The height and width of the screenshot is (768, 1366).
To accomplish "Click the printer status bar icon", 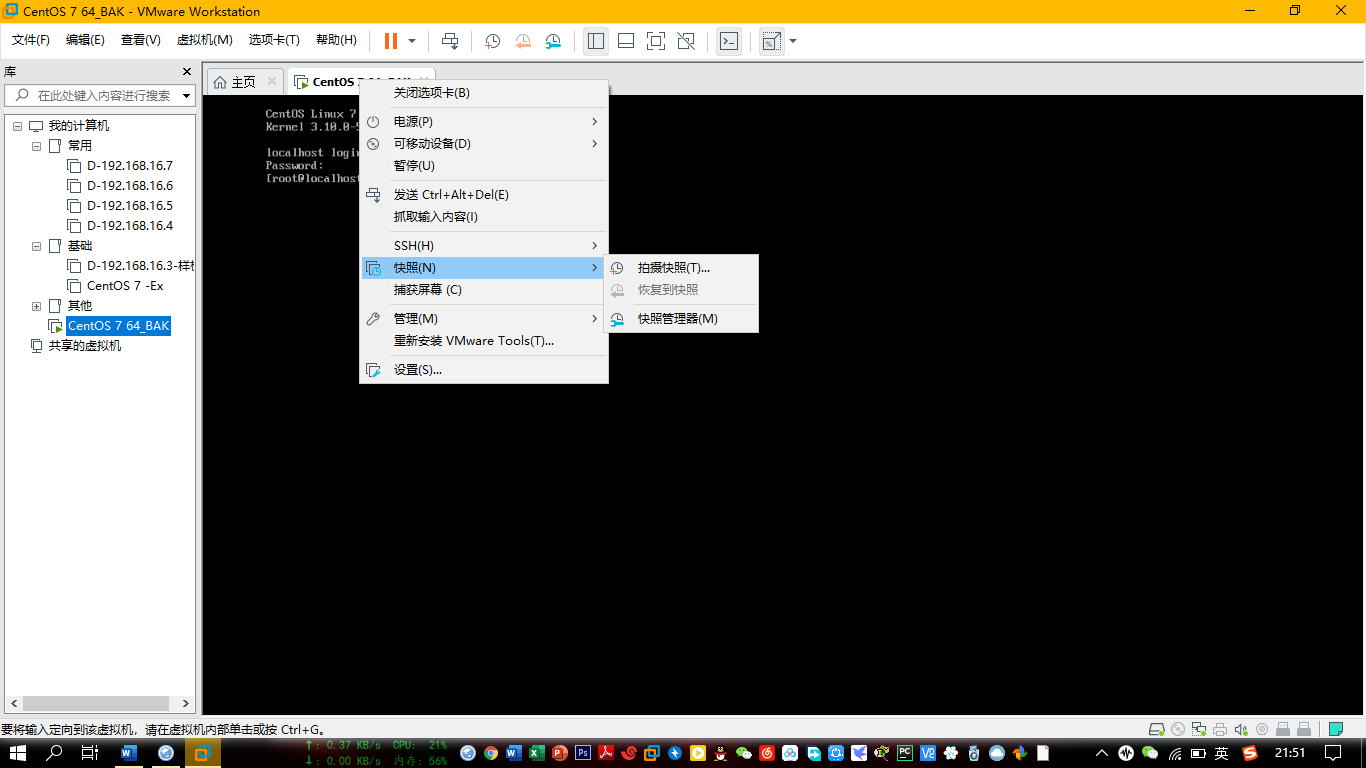I will tap(1220, 729).
